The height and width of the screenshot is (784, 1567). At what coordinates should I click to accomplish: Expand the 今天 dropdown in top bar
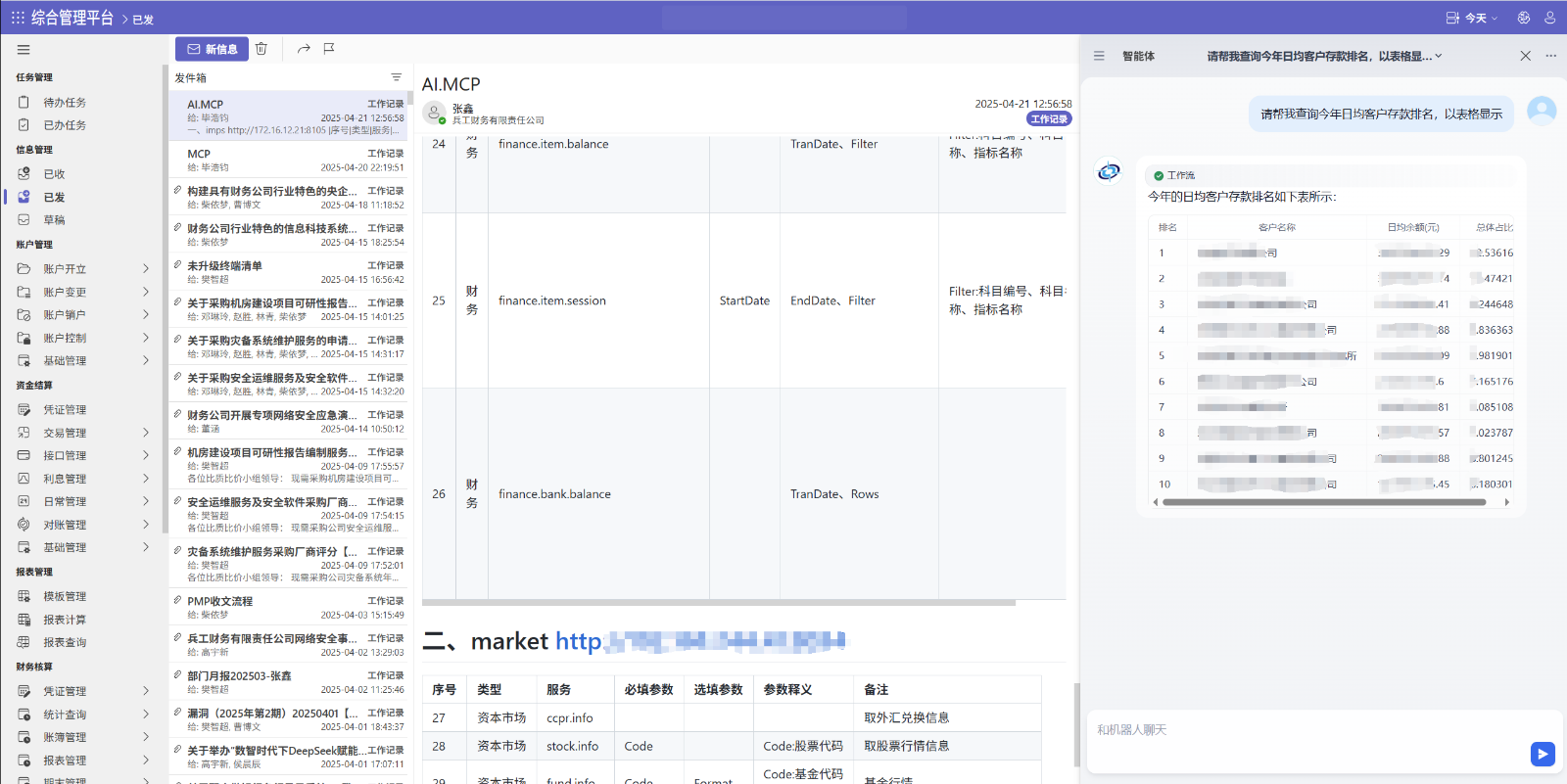1472,18
